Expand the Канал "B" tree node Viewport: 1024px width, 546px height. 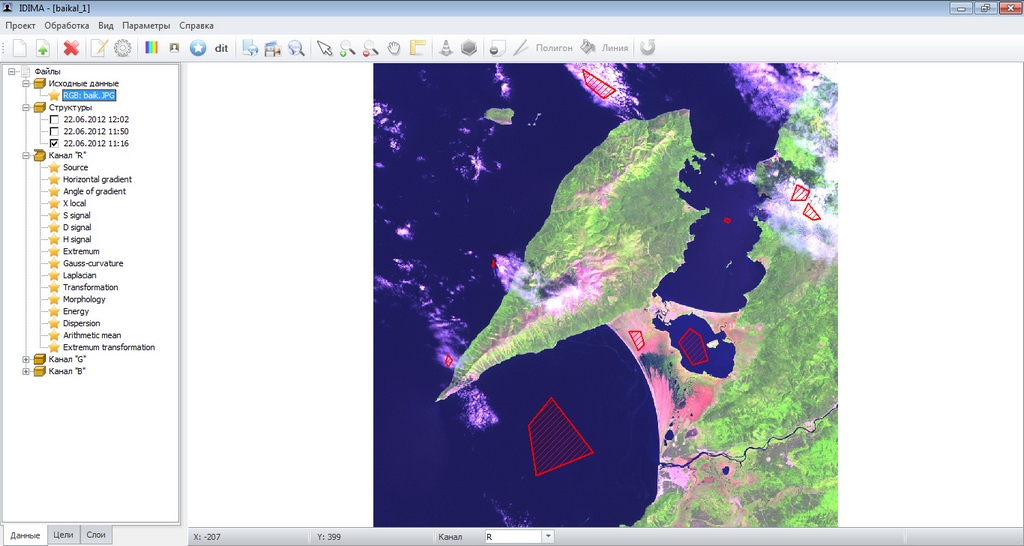tap(25, 371)
